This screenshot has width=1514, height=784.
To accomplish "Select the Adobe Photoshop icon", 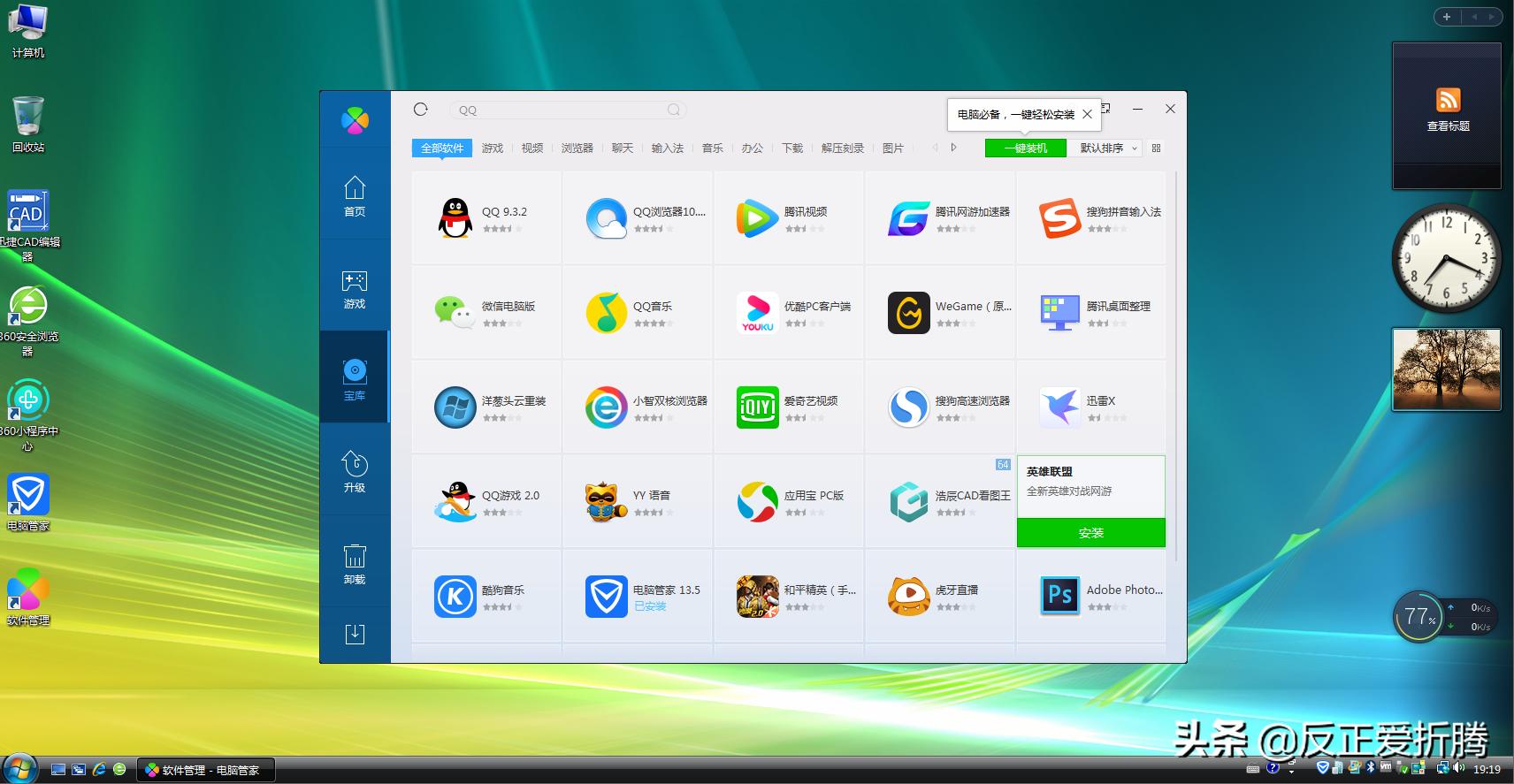I will 1059,597.
